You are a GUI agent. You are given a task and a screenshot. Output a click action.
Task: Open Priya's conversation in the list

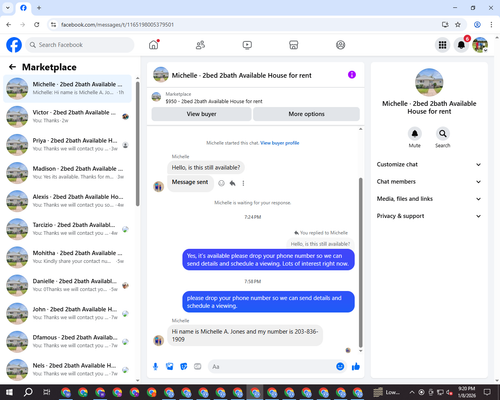point(67,145)
